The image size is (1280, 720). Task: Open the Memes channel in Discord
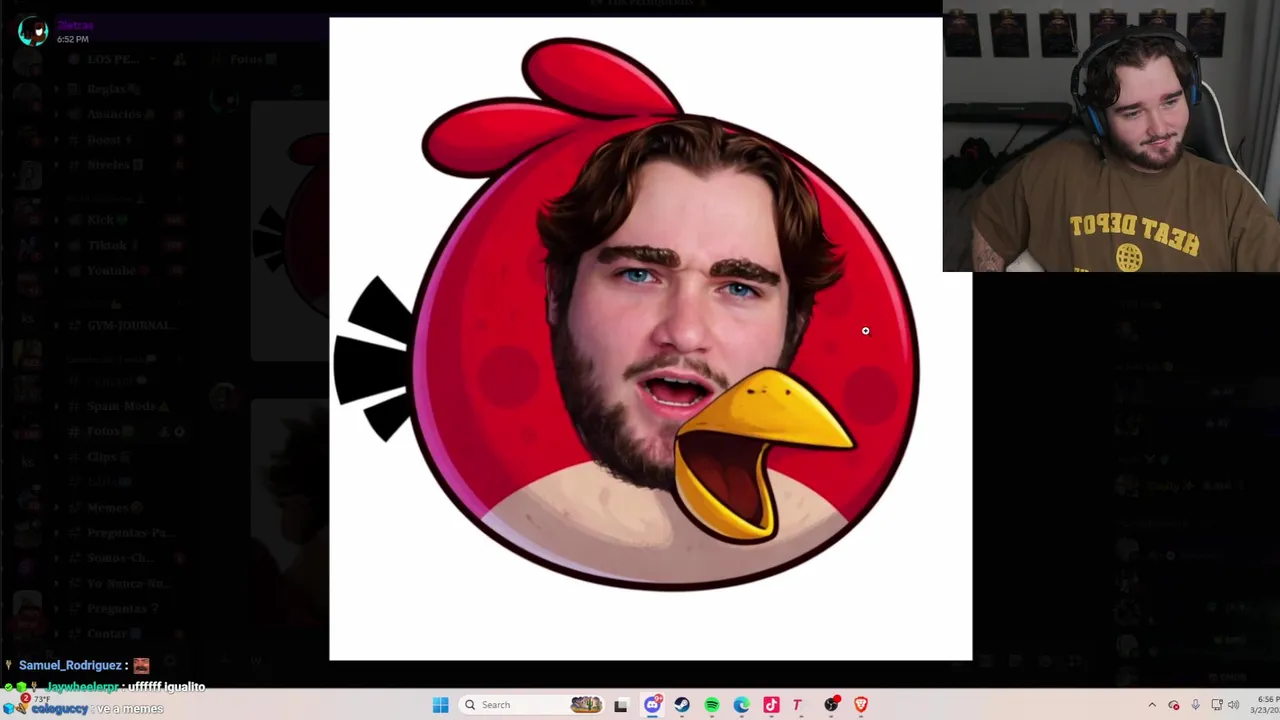[x=124, y=507]
